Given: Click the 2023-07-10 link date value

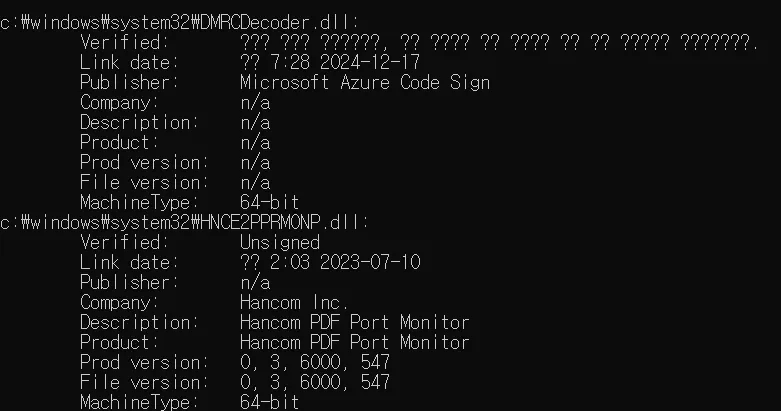Looking at the screenshot, I should click(x=370, y=263).
